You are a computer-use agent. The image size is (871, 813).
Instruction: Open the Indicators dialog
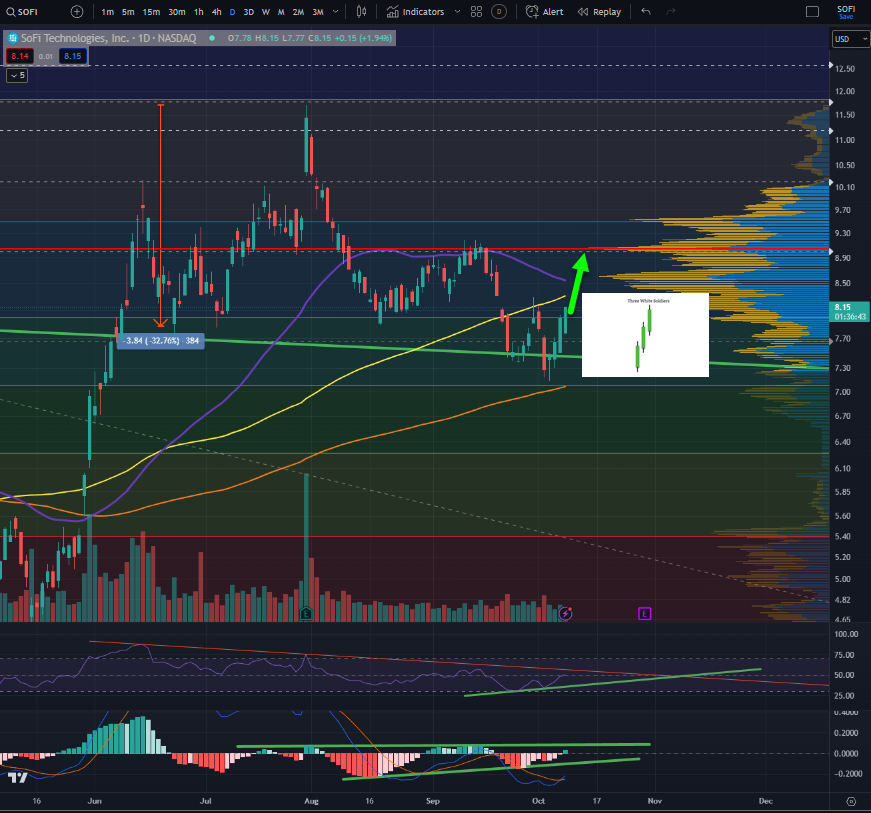tap(416, 12)
